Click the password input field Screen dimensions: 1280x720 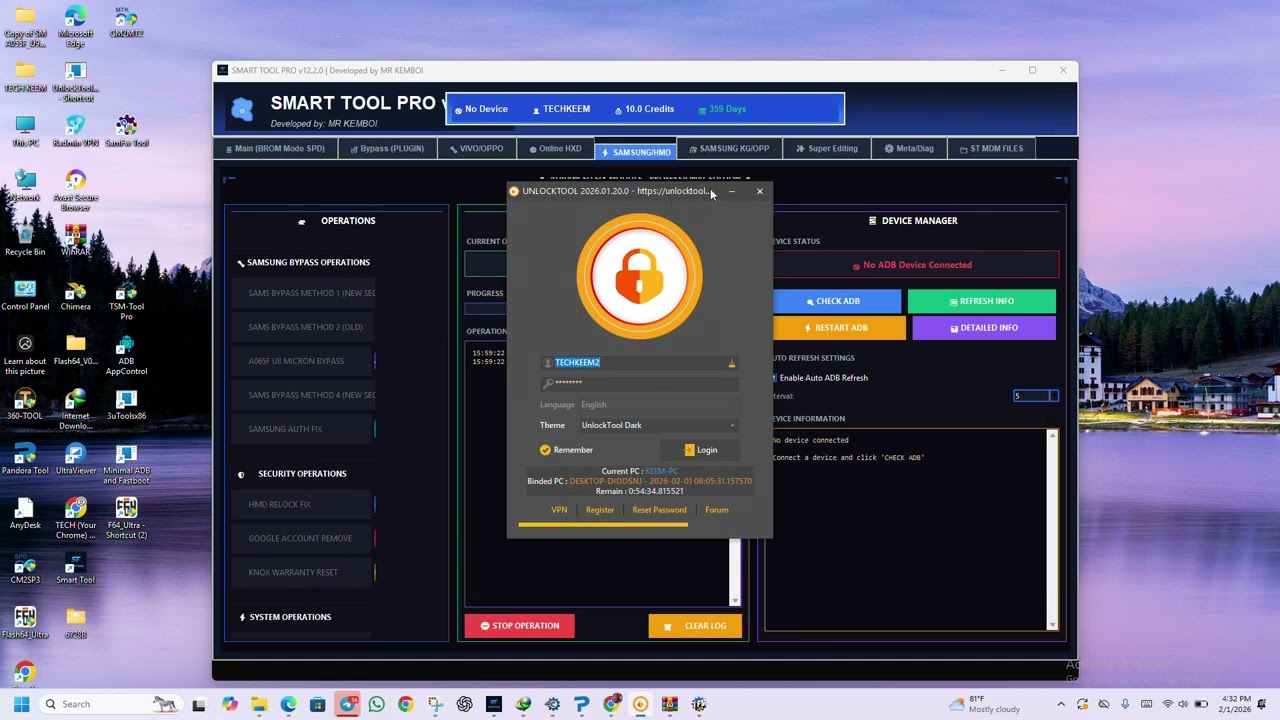point(640,383)
